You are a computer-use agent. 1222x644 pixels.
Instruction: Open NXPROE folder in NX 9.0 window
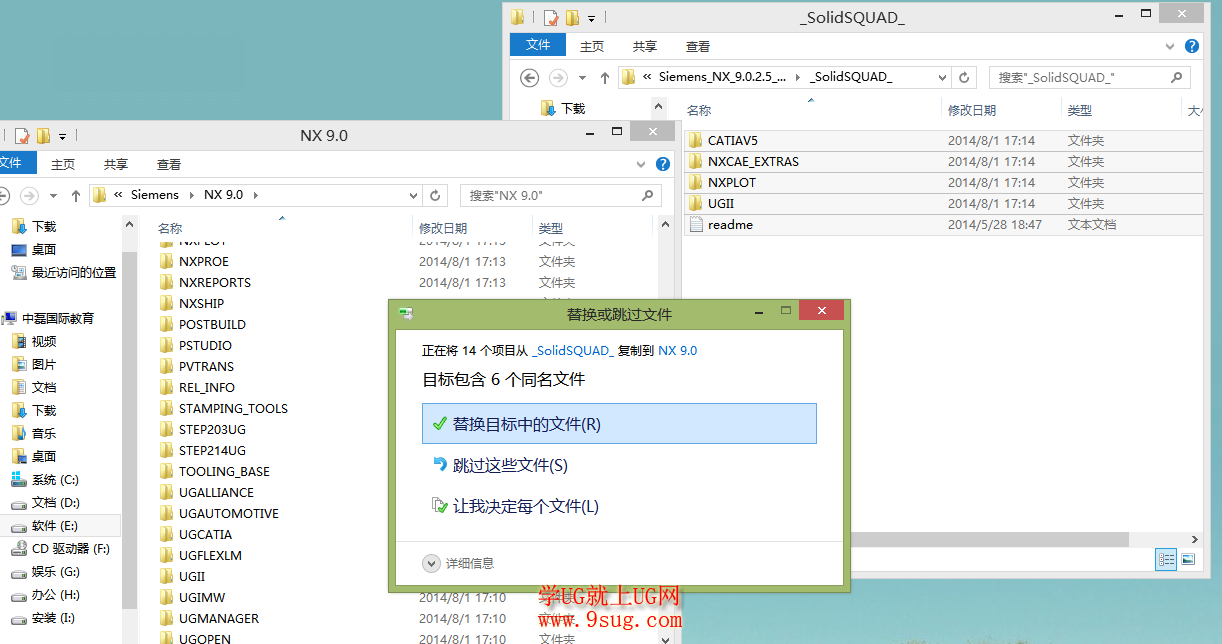click(204, 262)
